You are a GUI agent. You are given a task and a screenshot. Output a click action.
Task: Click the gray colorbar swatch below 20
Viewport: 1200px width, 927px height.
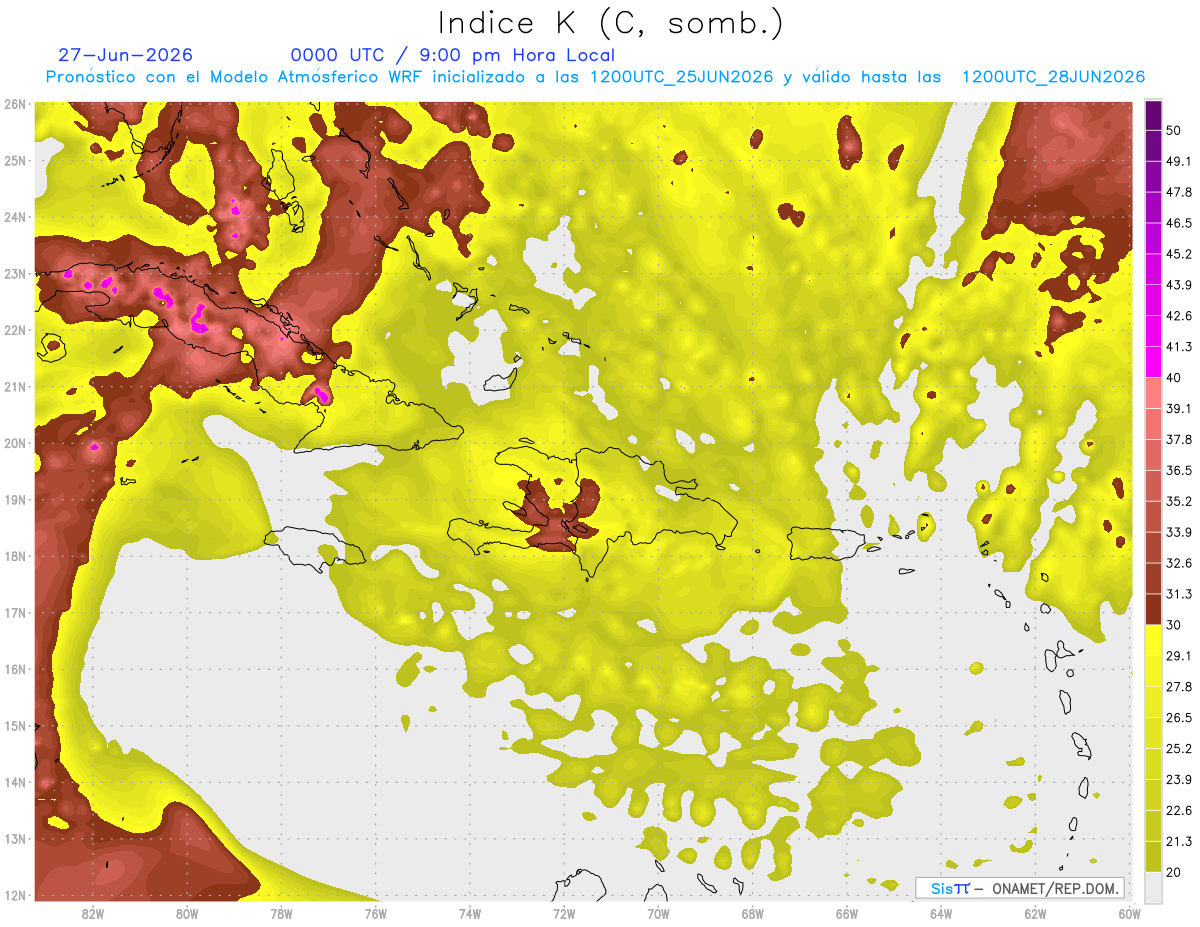point(1153,887)
